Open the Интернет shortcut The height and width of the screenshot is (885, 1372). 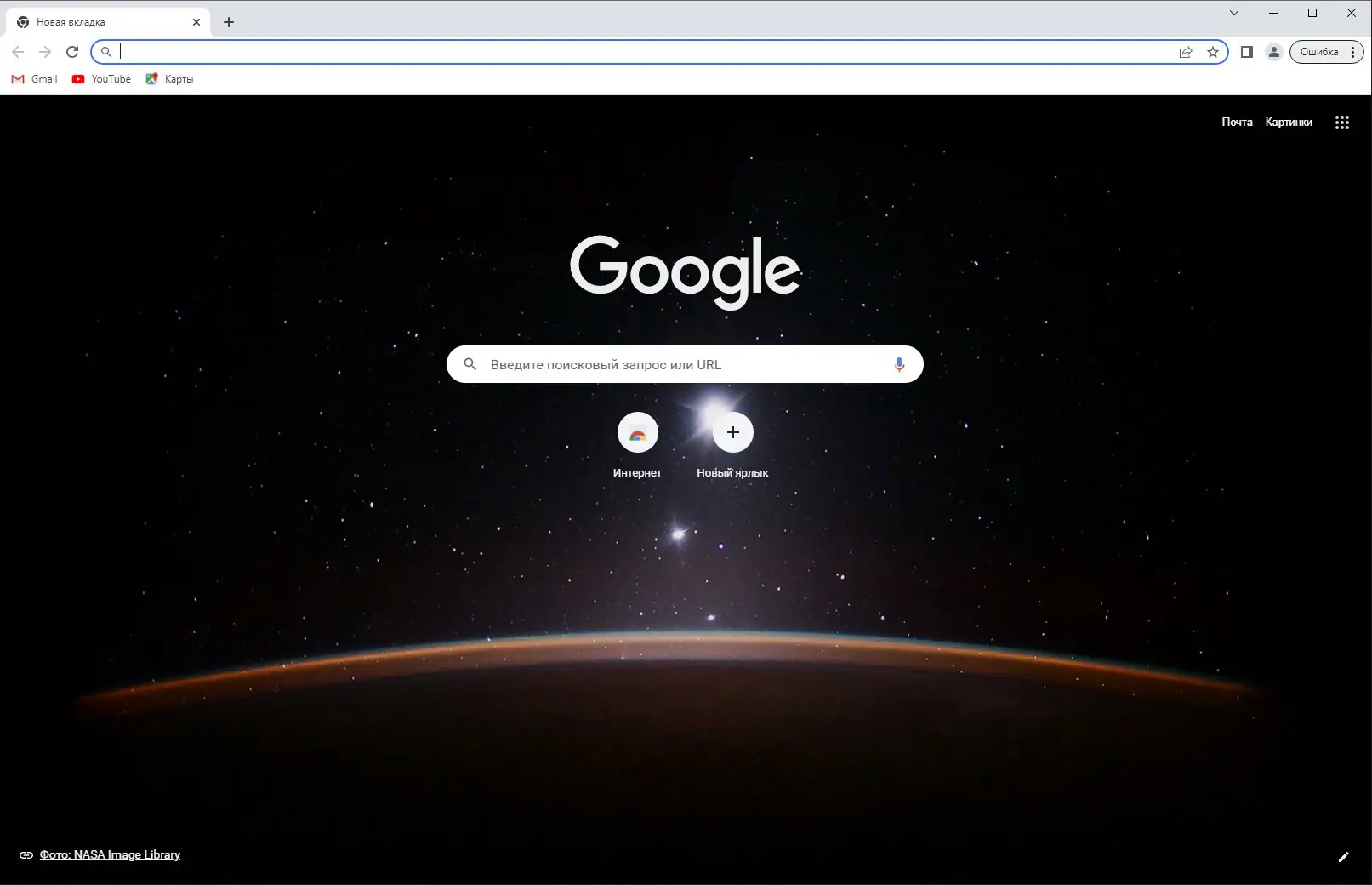pos(637,446)
